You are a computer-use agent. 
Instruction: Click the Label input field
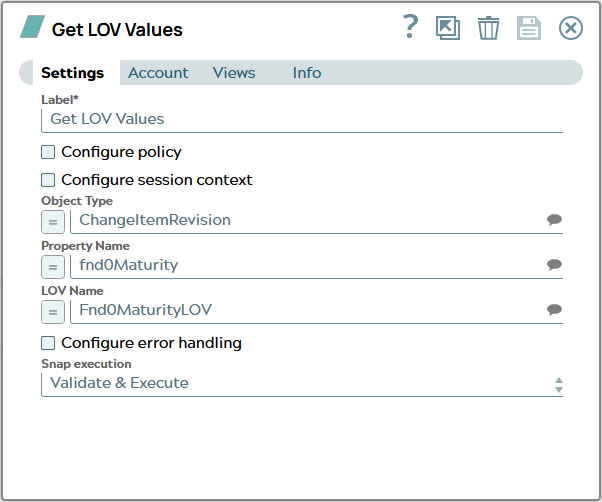302,120
